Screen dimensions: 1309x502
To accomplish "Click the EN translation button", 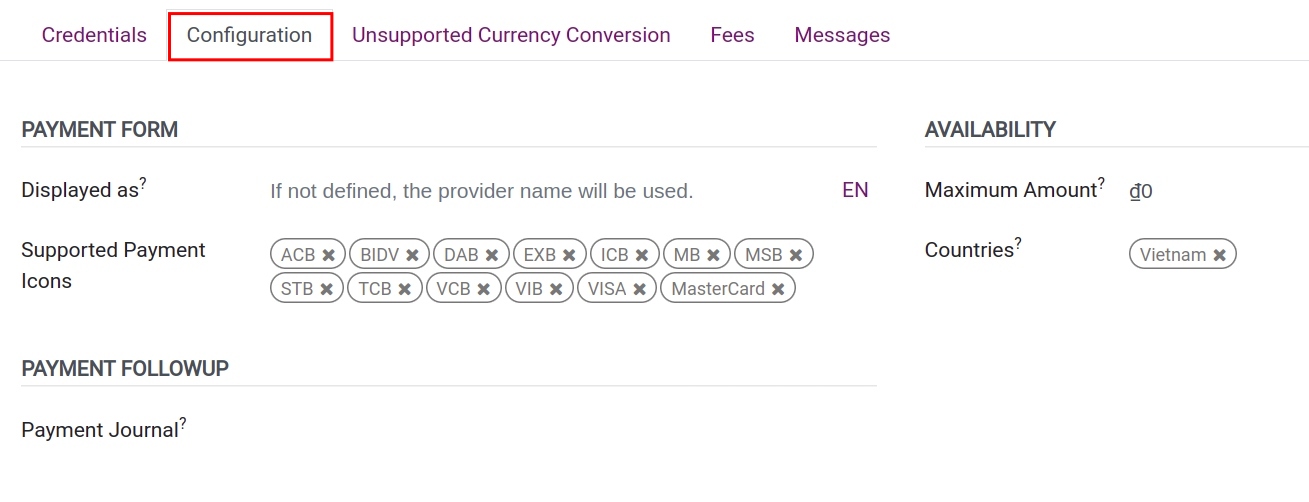I will coord(855,190).
